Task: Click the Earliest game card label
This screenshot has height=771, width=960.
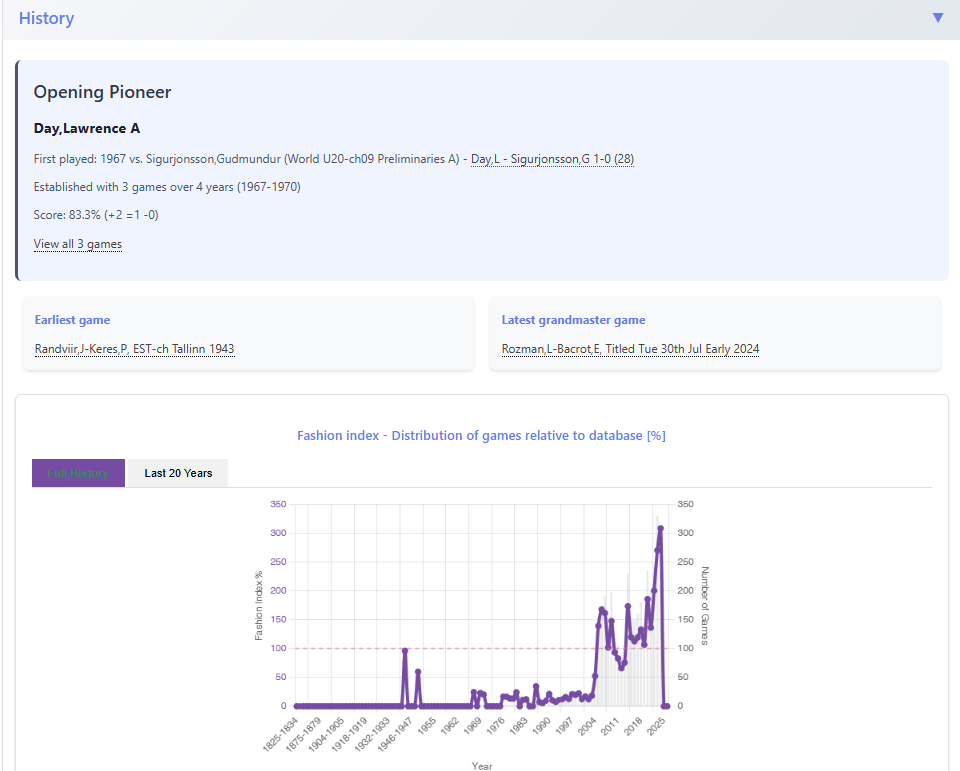Action: pos(72,320)
